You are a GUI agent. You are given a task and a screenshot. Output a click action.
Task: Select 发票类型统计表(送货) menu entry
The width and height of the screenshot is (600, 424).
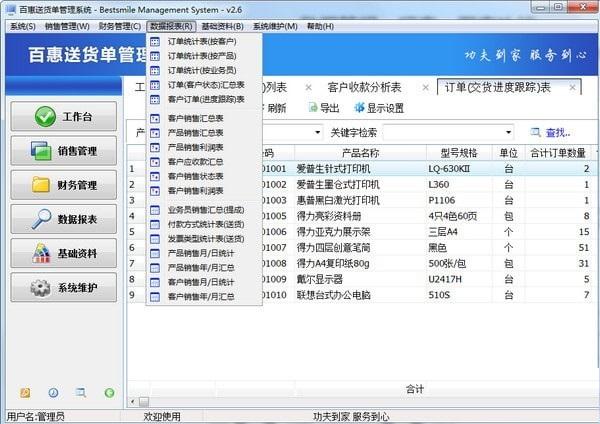(206, 239)
